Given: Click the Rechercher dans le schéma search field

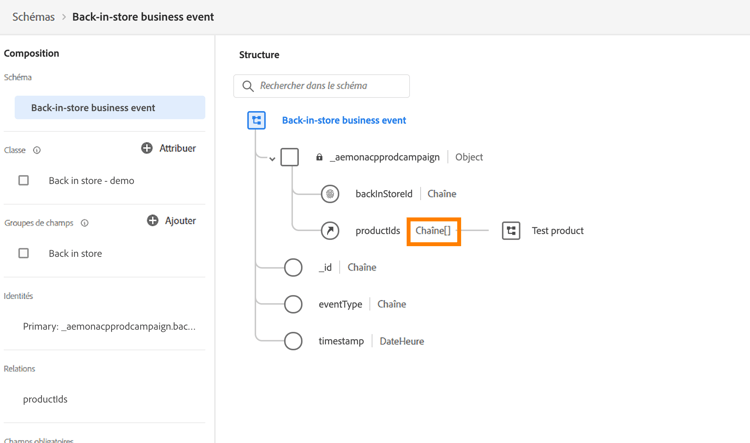Looking at the screenshot, I should pos(330,86).
